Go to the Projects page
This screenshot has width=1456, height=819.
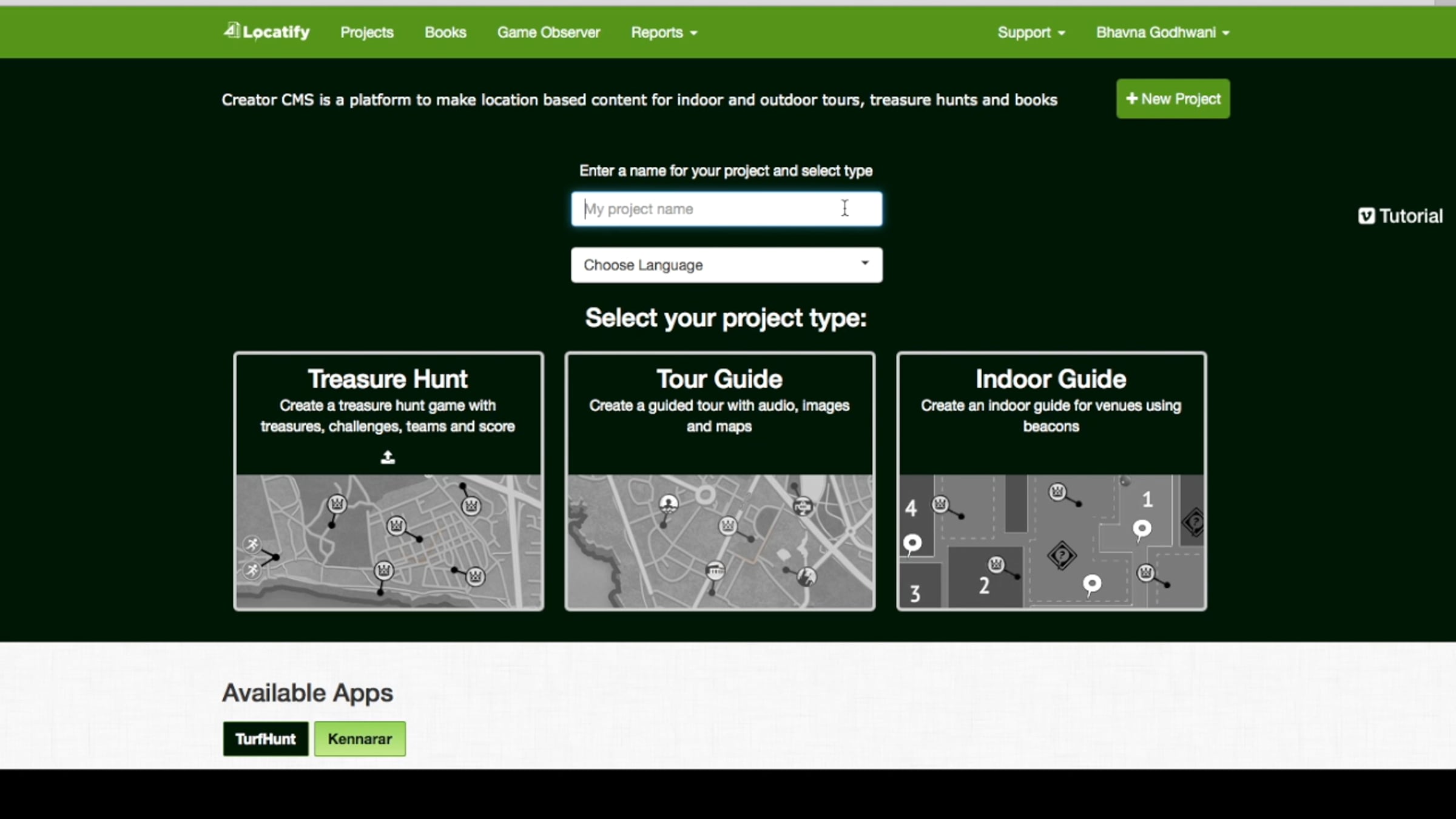coord(366,32)
